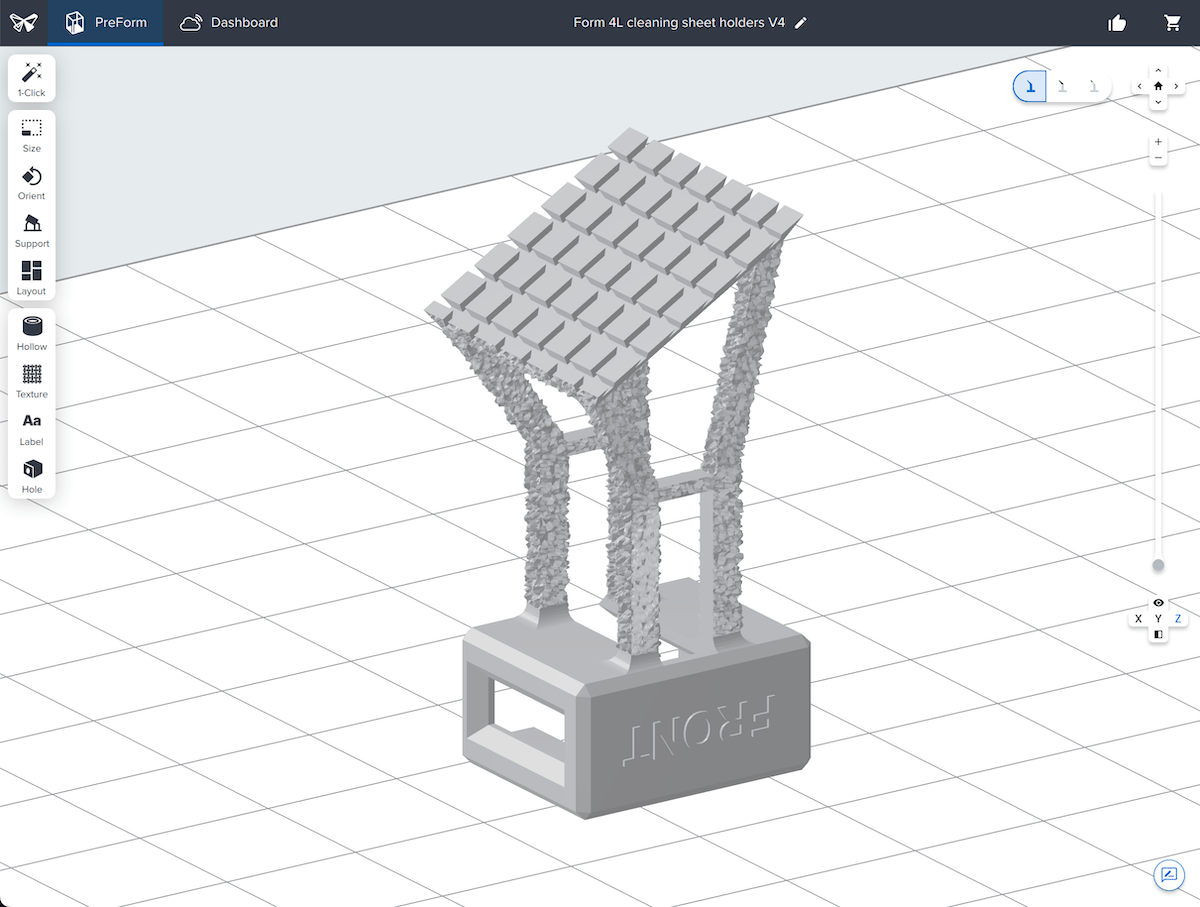Select the Z axis view
The width and height of the screenshot is (1200, 907).
[1178, 619]
